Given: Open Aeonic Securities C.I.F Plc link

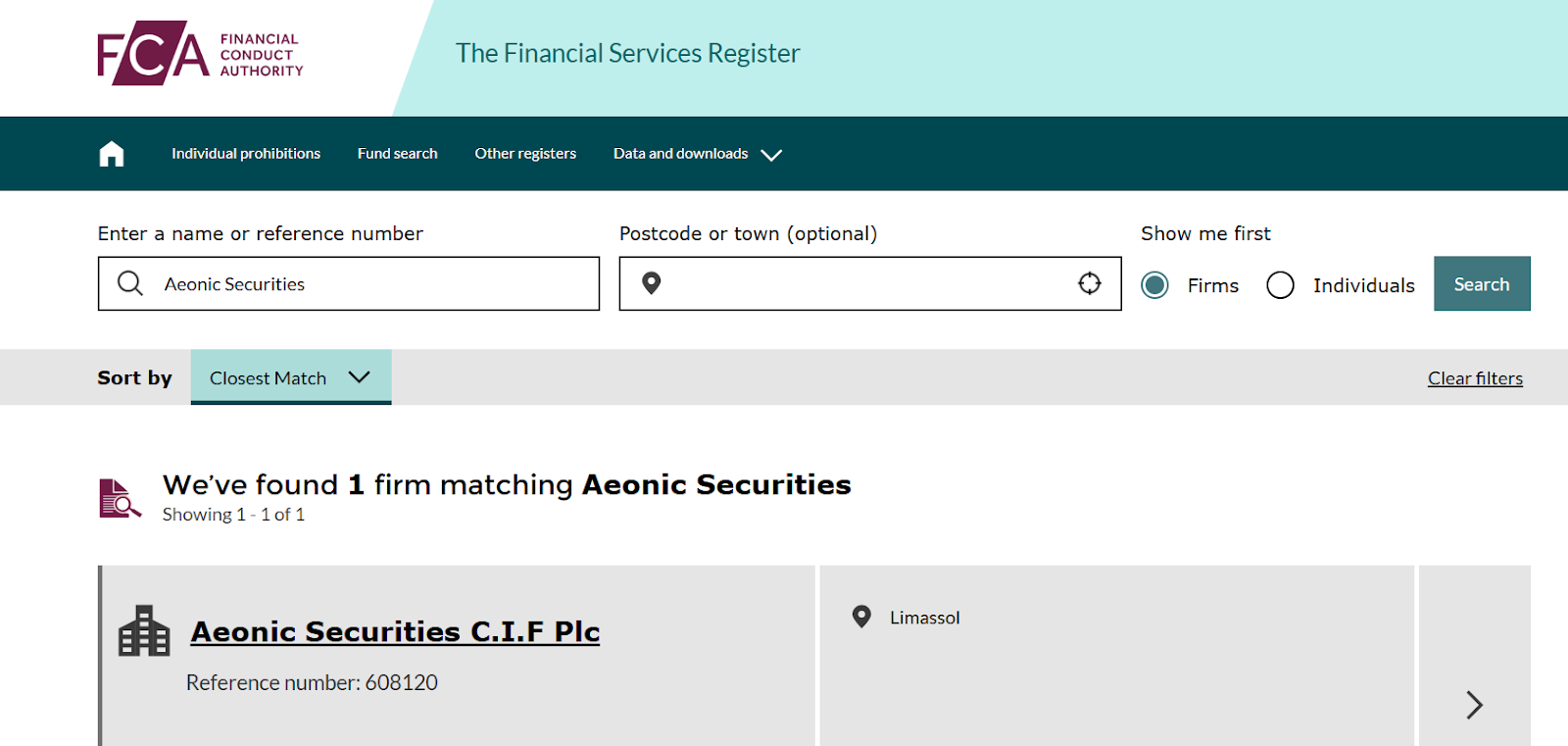Looking at the screenshot, I should [x=395, y=631].
